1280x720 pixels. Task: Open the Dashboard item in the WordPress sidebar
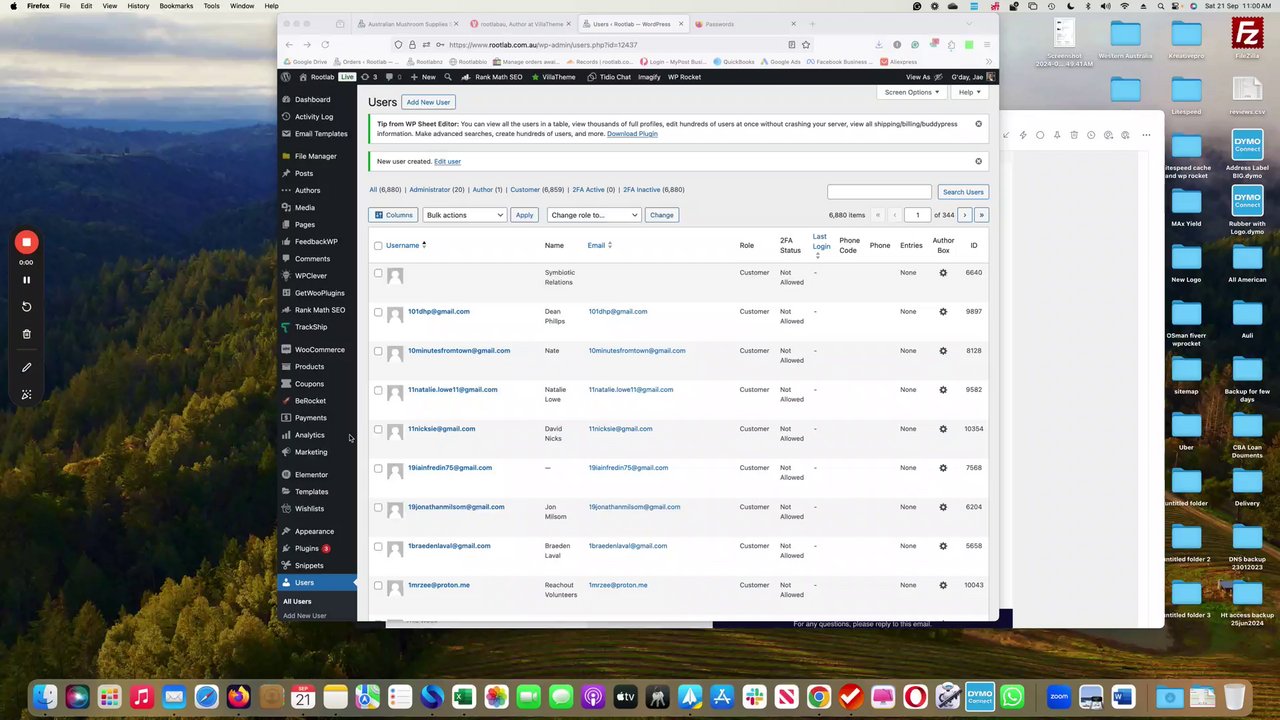(312, 99)
